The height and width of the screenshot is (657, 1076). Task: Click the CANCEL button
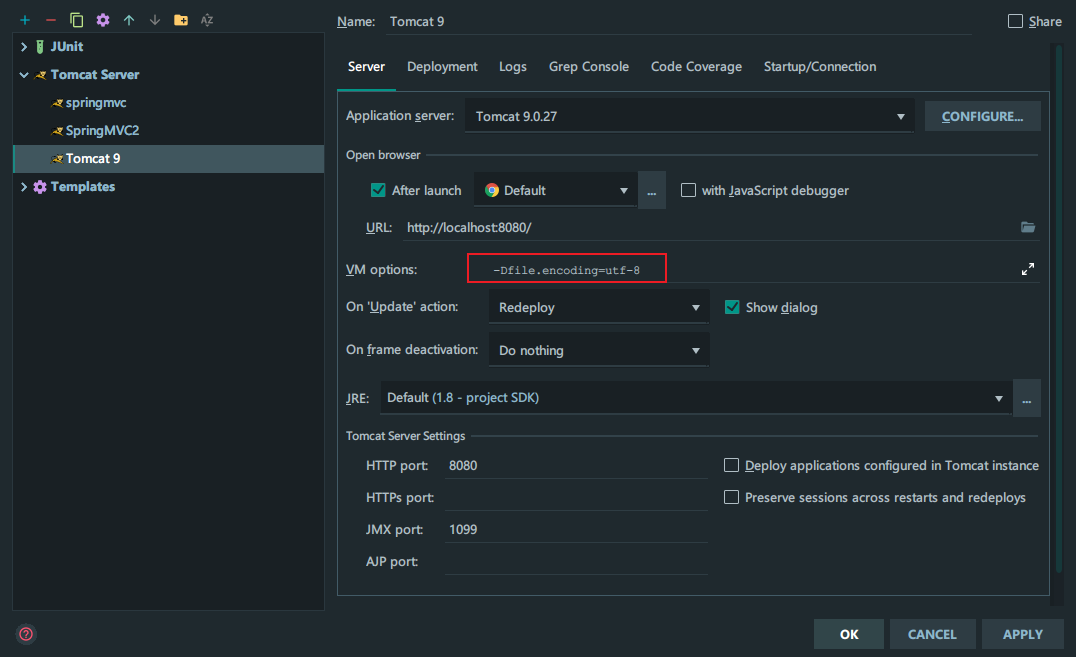tap(932, 634)
